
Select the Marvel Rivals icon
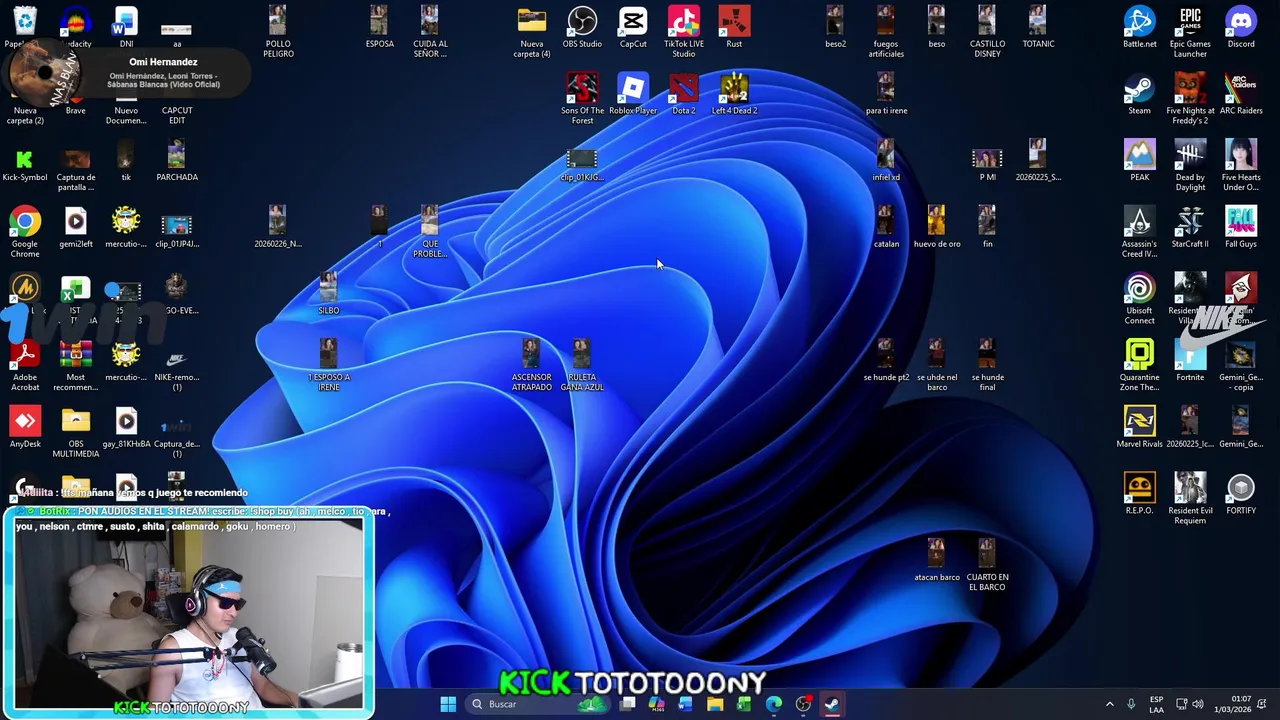[1140, 428]
